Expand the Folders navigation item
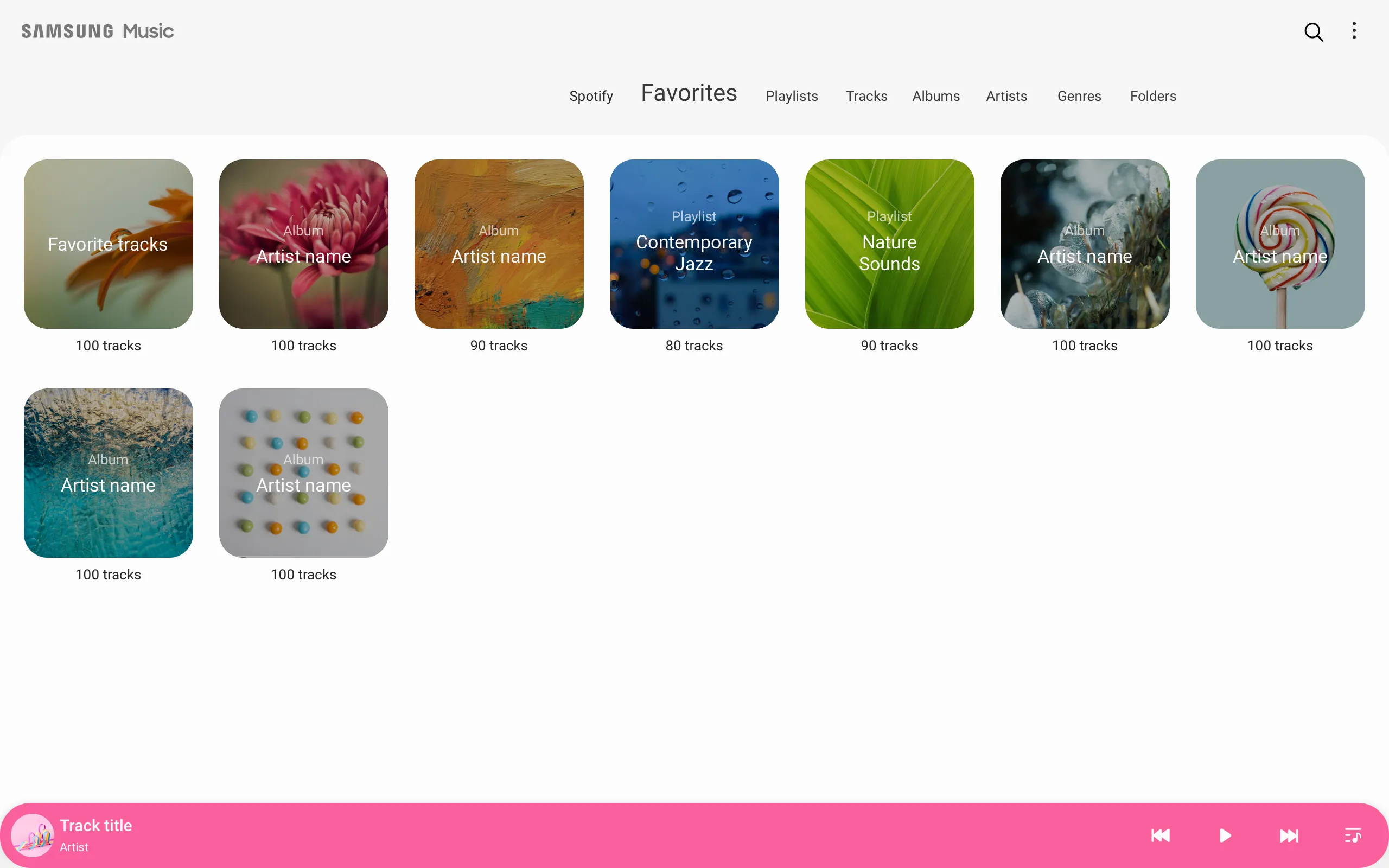Screen dimensions: 1389x868 tap(1153, 95)
